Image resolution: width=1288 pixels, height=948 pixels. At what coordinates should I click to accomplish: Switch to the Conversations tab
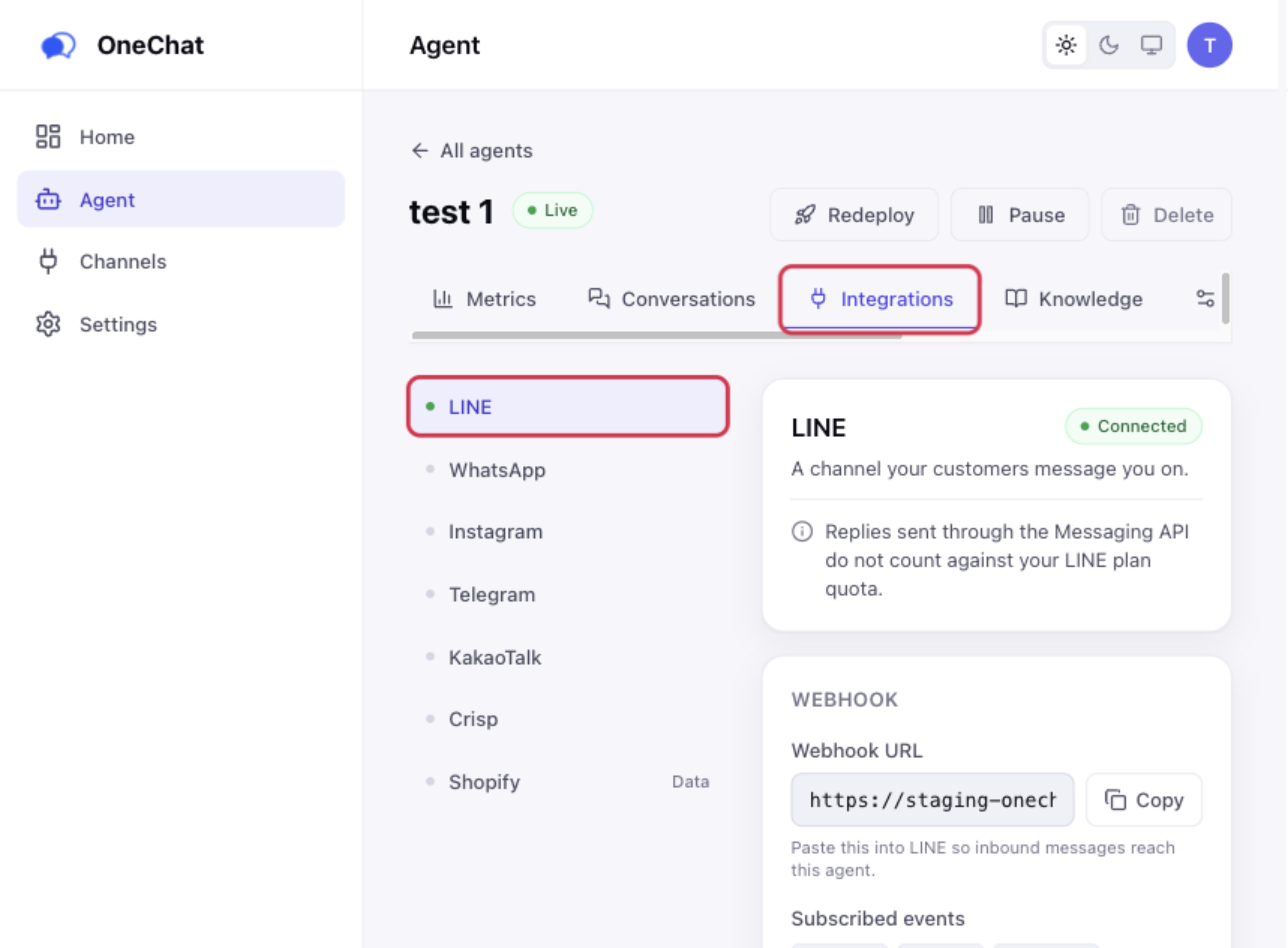[x=672, y=299]
